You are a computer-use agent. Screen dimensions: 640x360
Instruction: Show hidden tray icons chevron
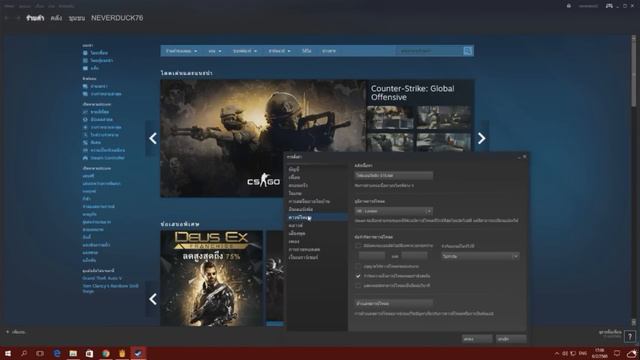(x=557, y=353)
